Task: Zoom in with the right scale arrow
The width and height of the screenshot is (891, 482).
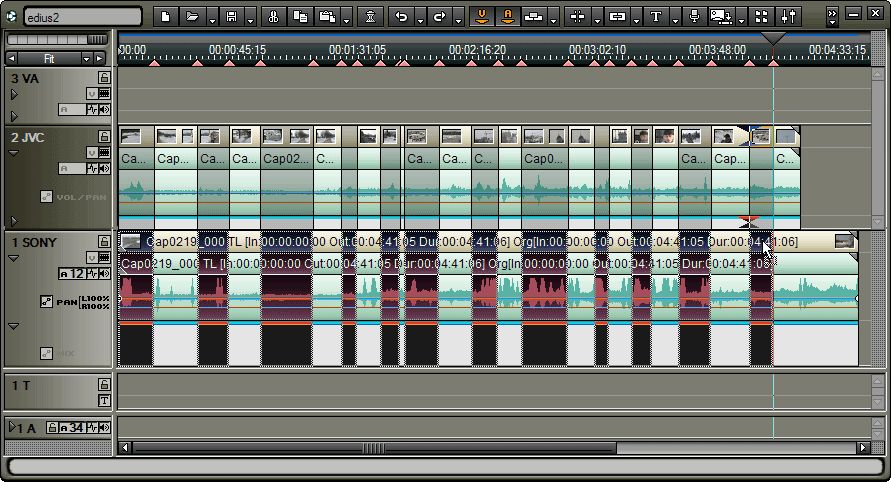Action: point(99,59)
